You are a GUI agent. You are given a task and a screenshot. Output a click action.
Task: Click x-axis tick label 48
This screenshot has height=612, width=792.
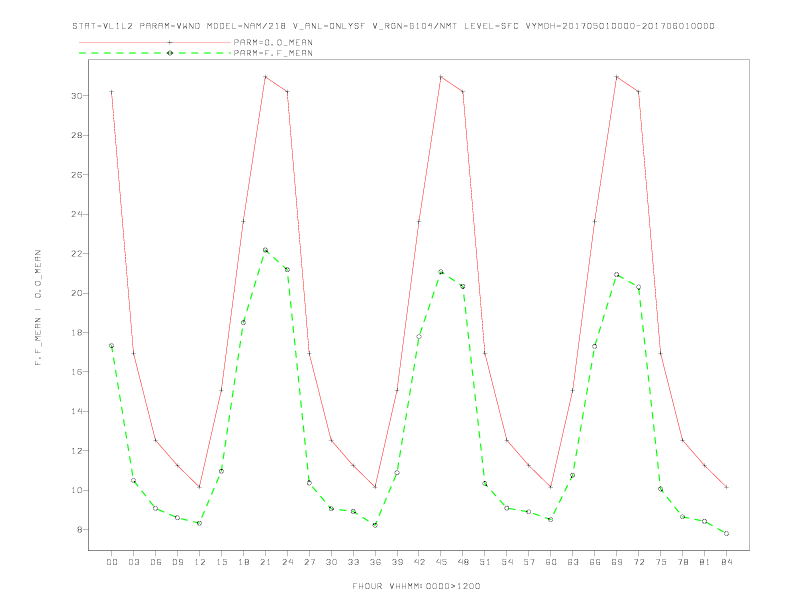pos(463,562)
